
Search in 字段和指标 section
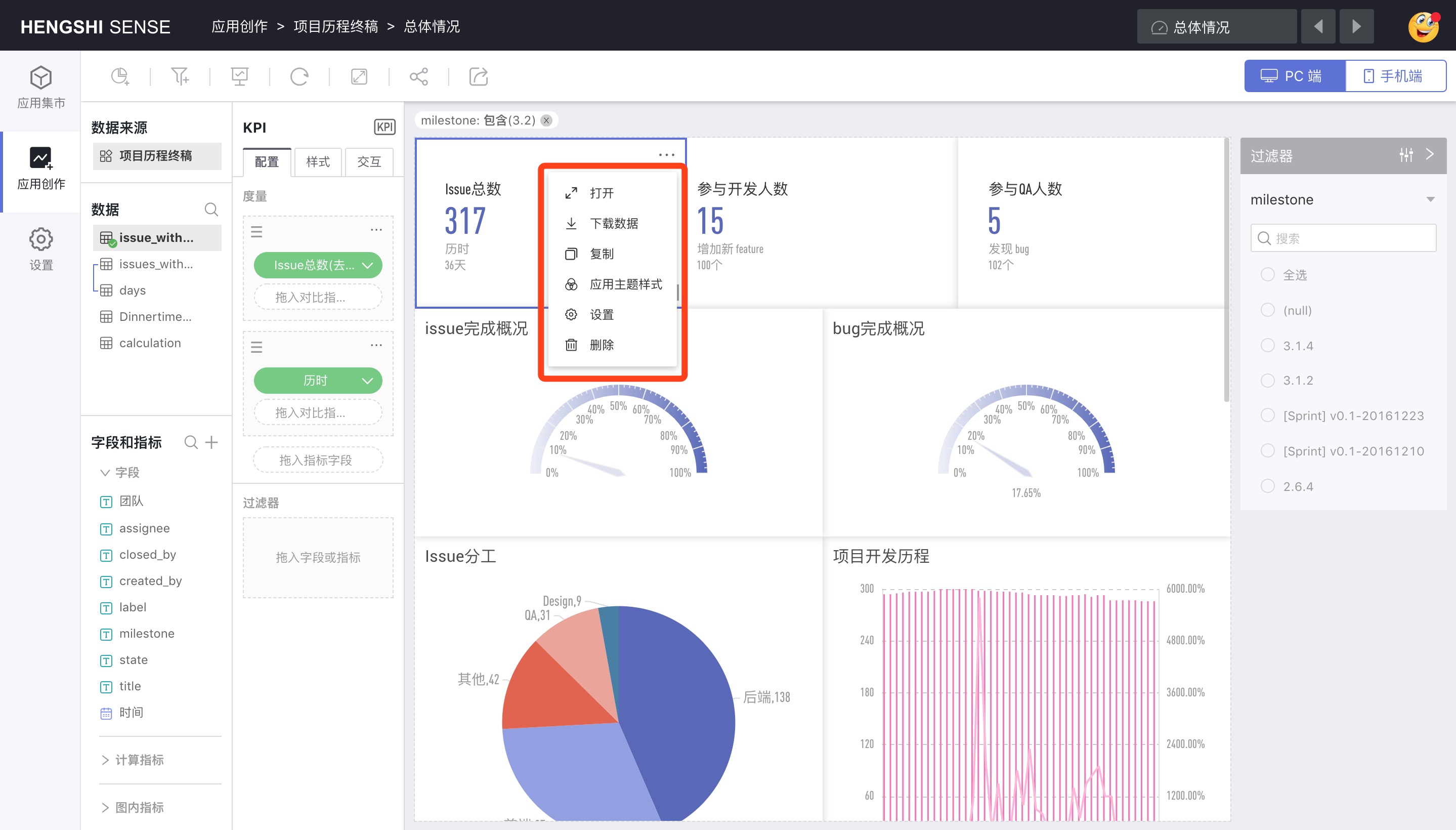[x=191, y=442]
